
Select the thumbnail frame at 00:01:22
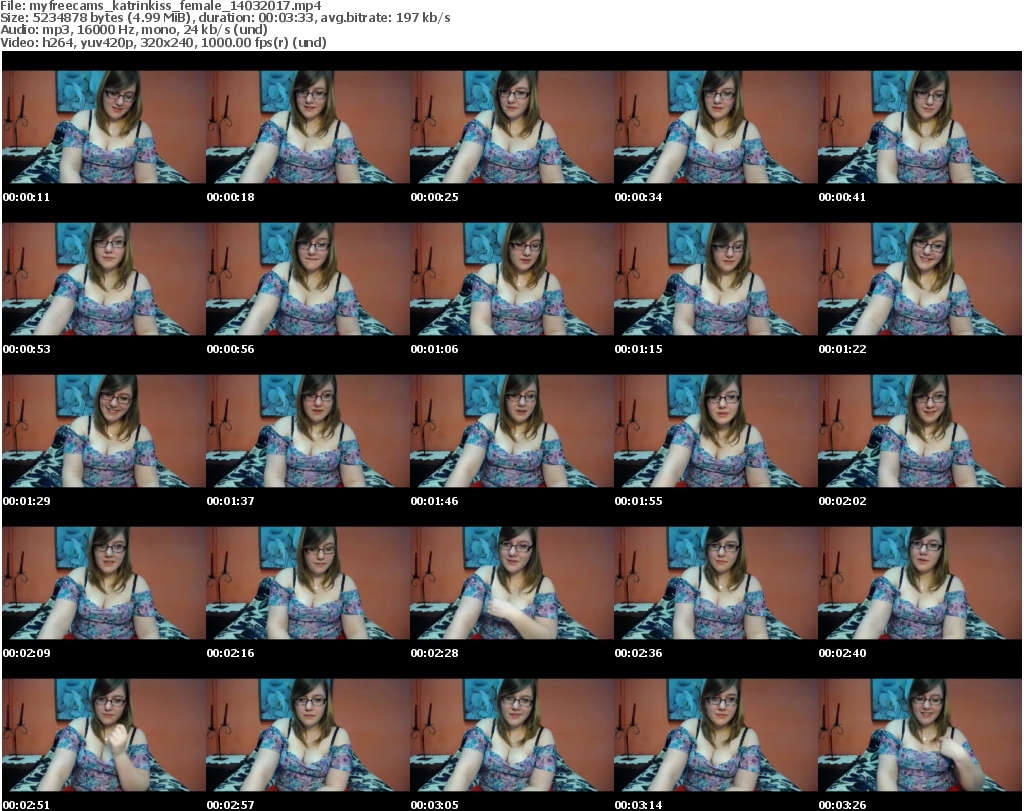(x=920, y=279)
